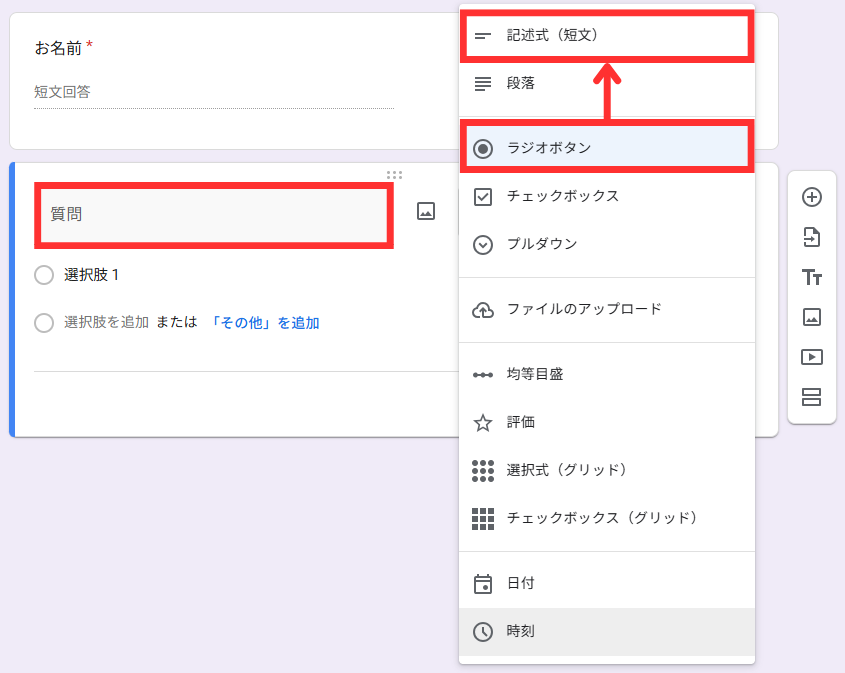Viewport: 845px width, 673px height.
Task: Click the Add image icon in side toolbar
Action: [812, 317]
